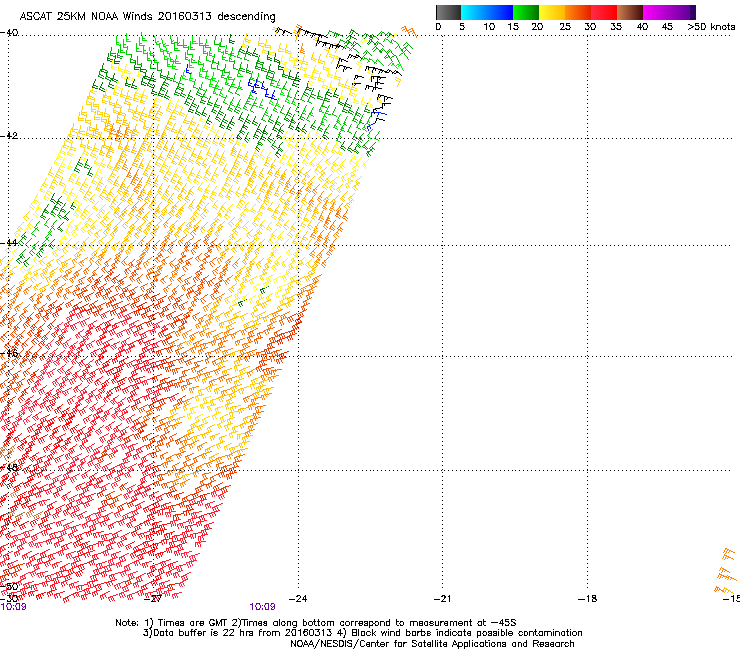The width and height of the screenshot is (740, 650).
Task: Click the '-46' latitude axis label
Action: pyautogui.click(x=9, y=353)
